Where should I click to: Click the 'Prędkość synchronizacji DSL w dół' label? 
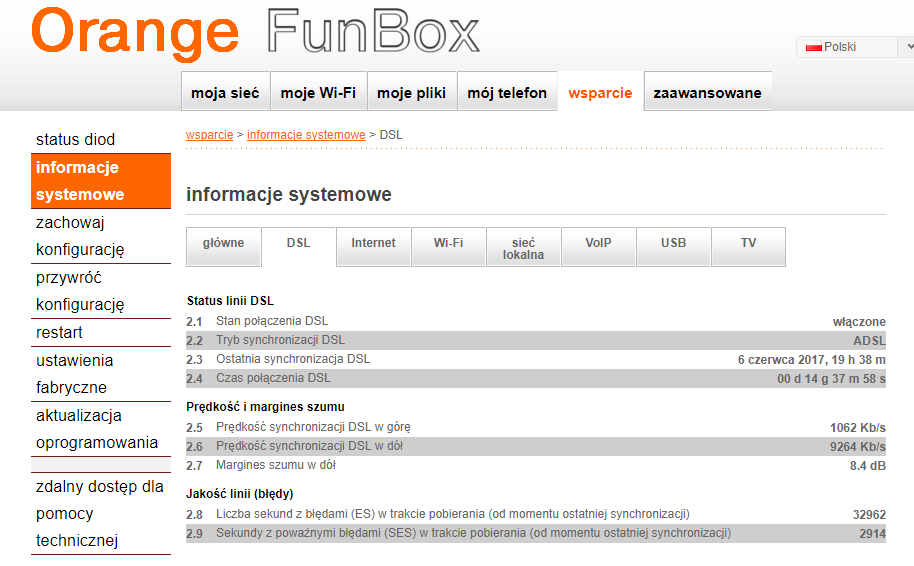tap(310, 446)
